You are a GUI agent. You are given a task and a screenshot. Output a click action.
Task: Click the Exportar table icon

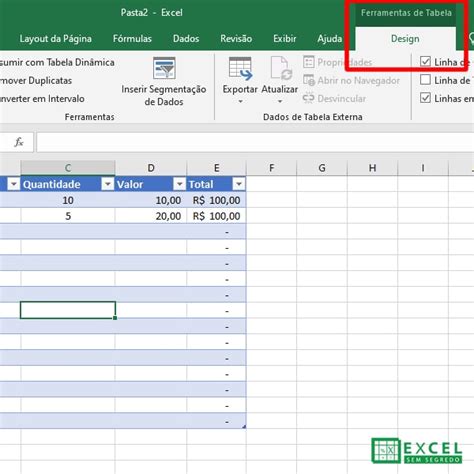[x=240, y=69]
